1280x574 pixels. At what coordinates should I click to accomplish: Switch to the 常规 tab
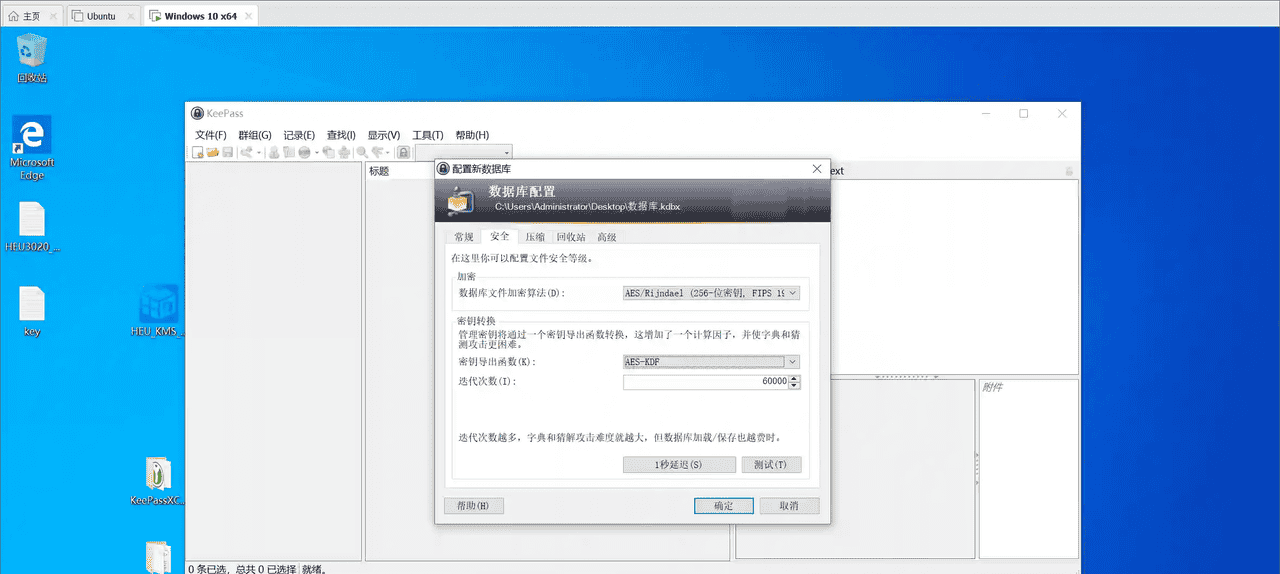[464, 237]
